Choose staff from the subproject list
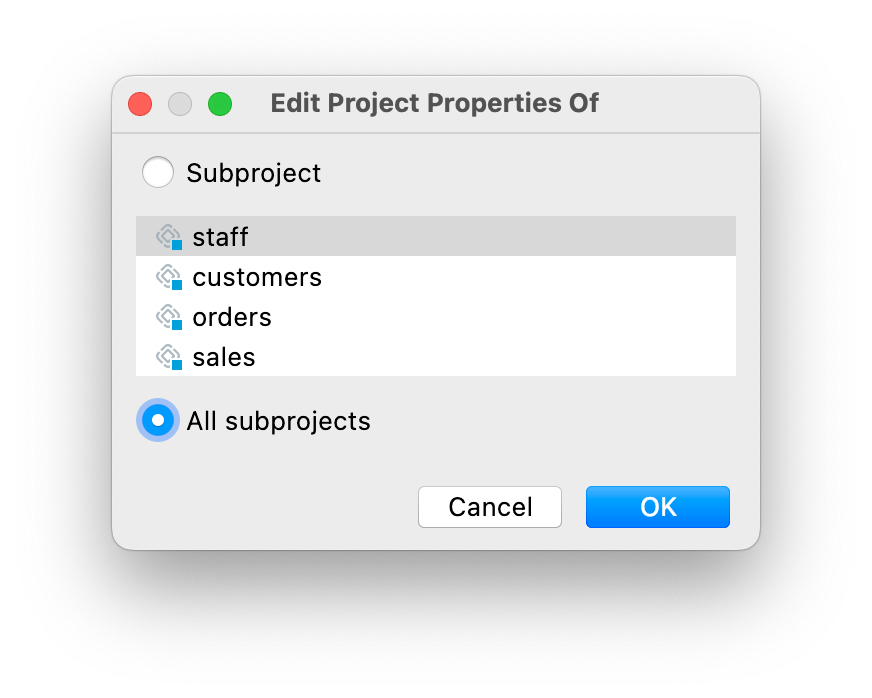872x698 pixels. pos(220,237)
